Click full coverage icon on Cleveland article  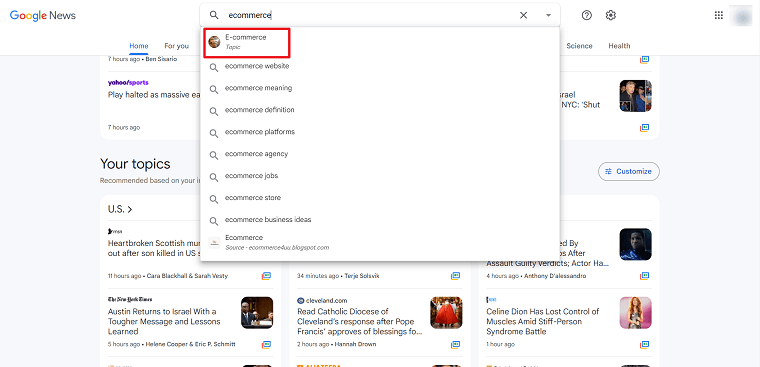[x=455, y=345]
